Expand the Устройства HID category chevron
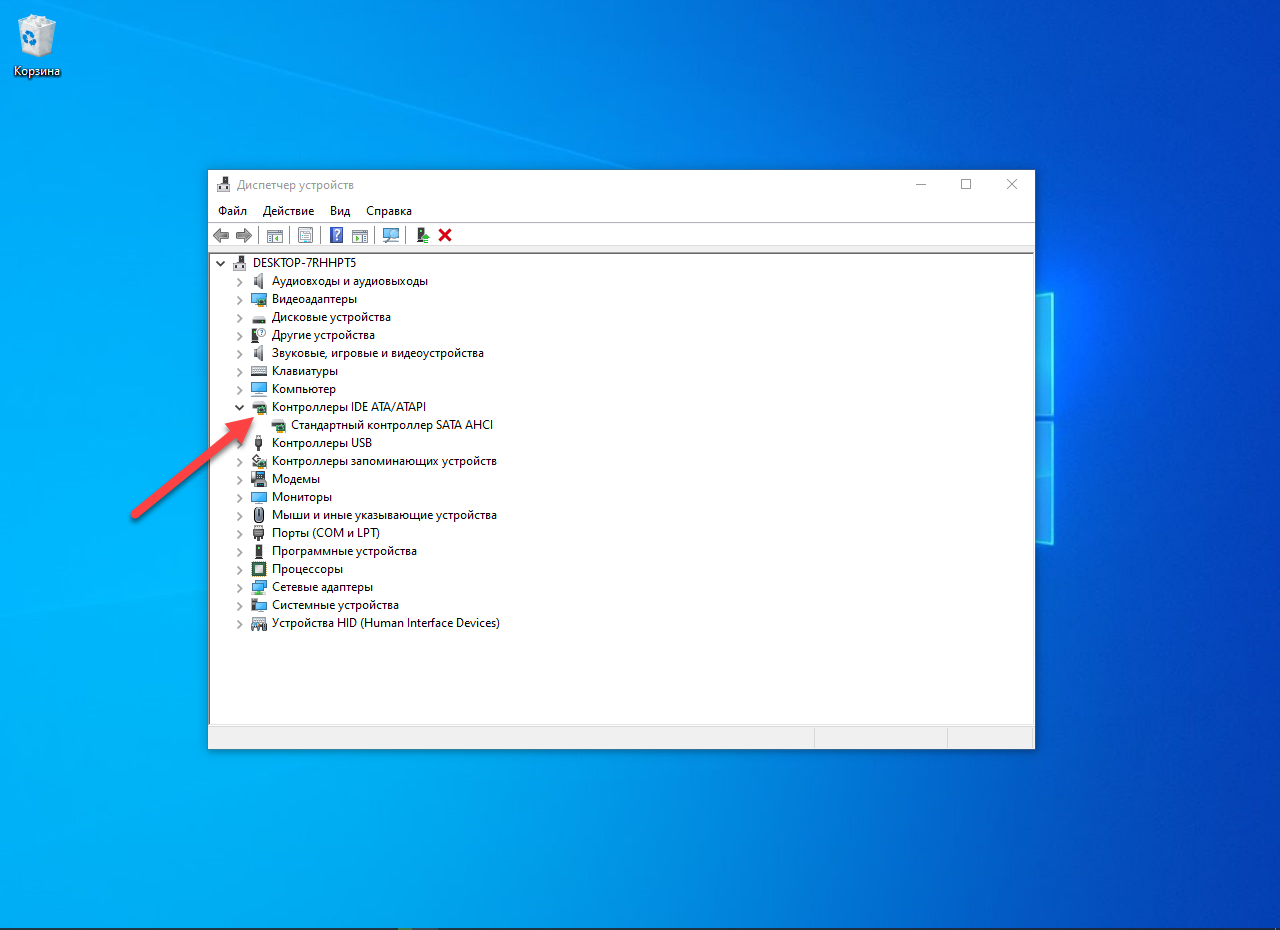 click(x=239, y=624)
